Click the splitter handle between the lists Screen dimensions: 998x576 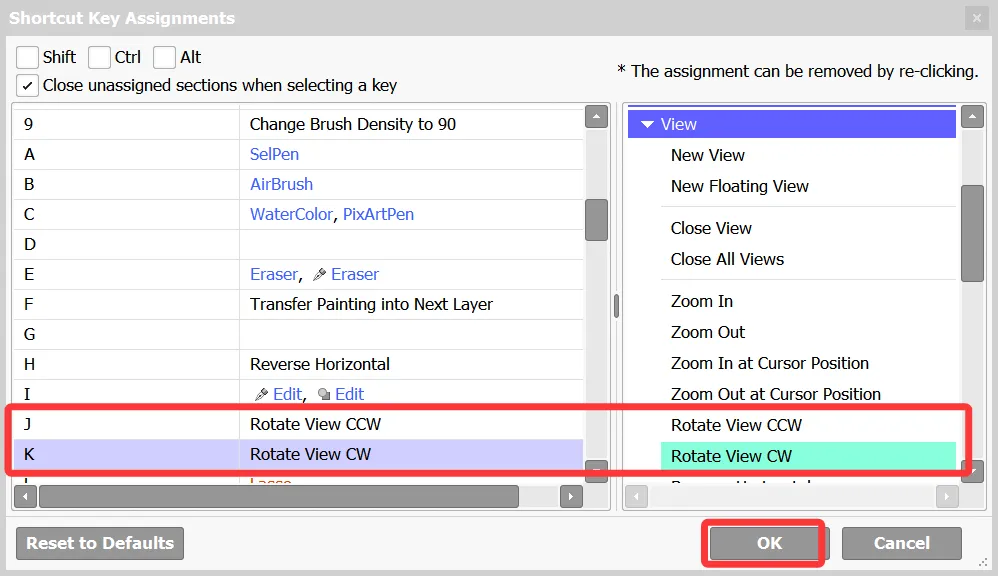616,306
